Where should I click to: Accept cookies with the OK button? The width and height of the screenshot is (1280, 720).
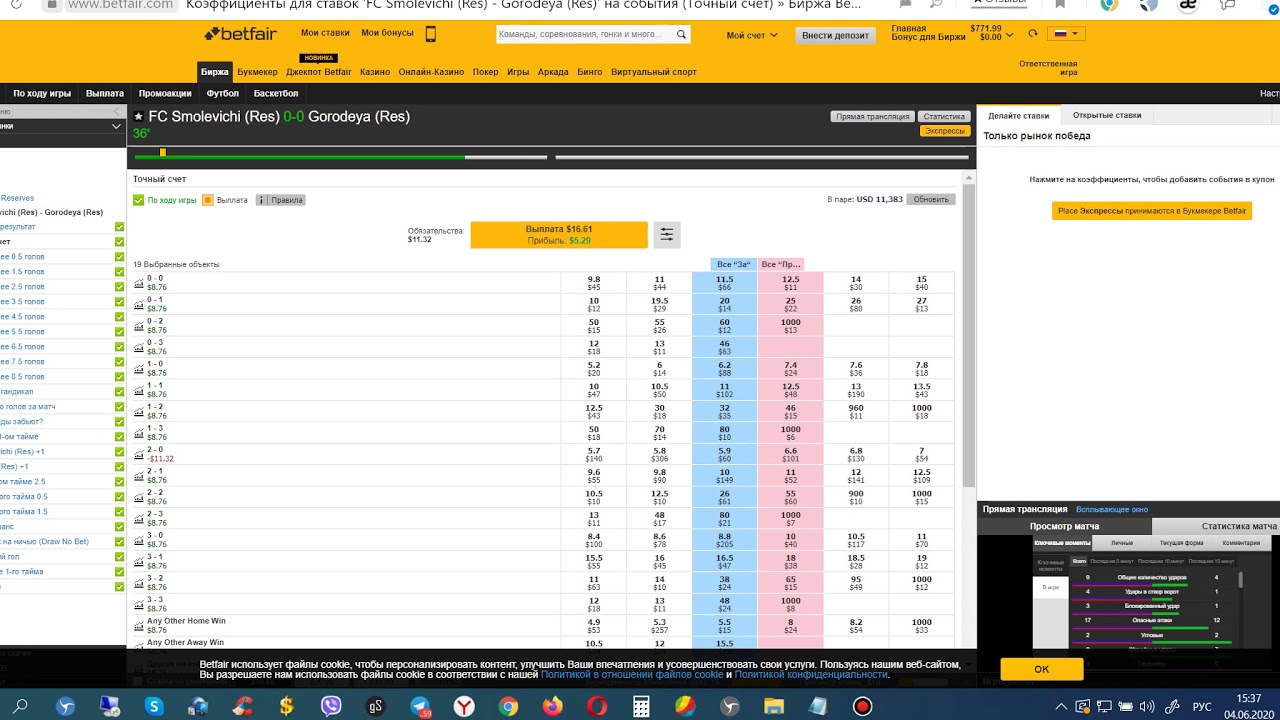1042,669
